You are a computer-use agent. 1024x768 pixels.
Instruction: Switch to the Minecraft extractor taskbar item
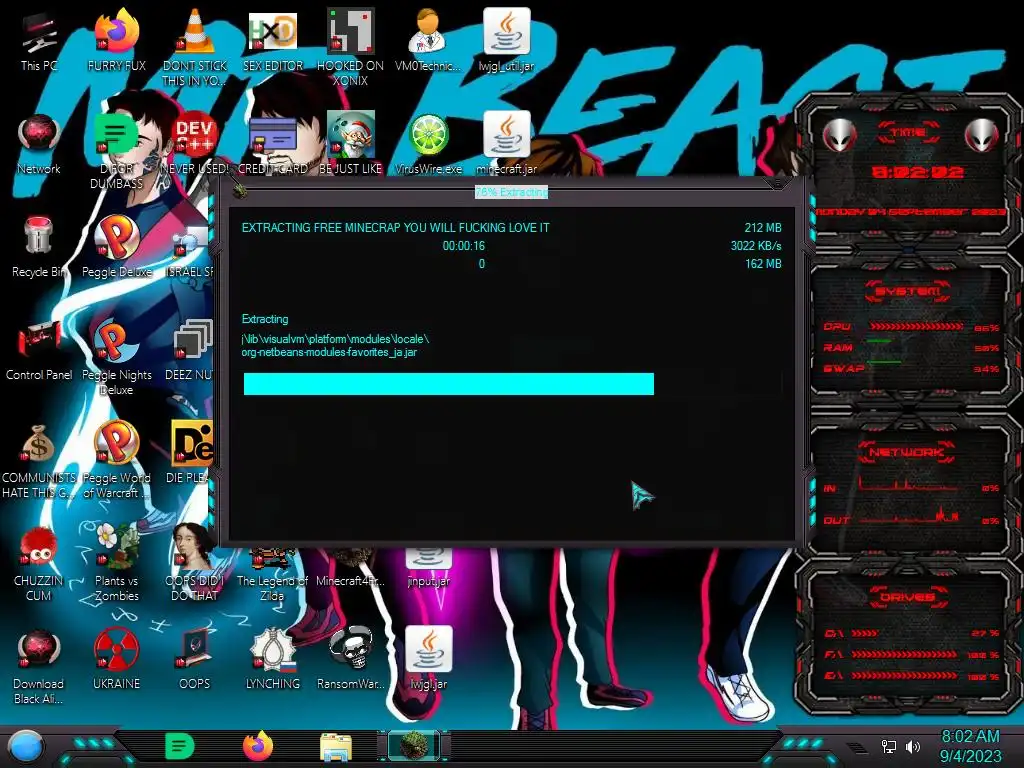(413, 746)
